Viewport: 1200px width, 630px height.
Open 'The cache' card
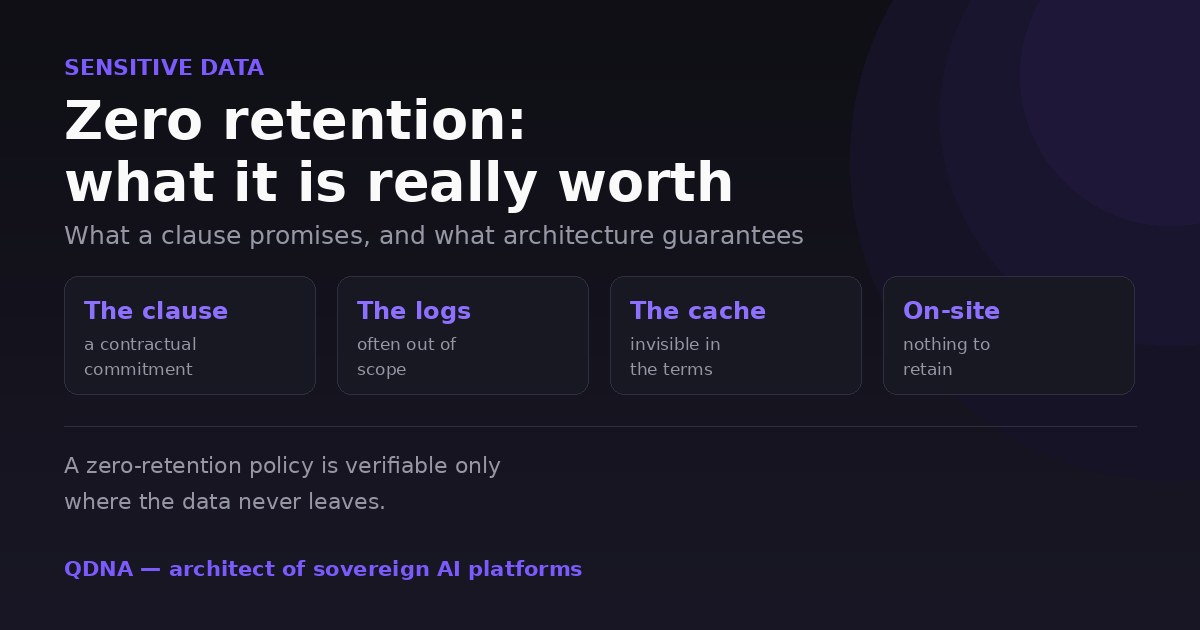click(x=736, y=335)
